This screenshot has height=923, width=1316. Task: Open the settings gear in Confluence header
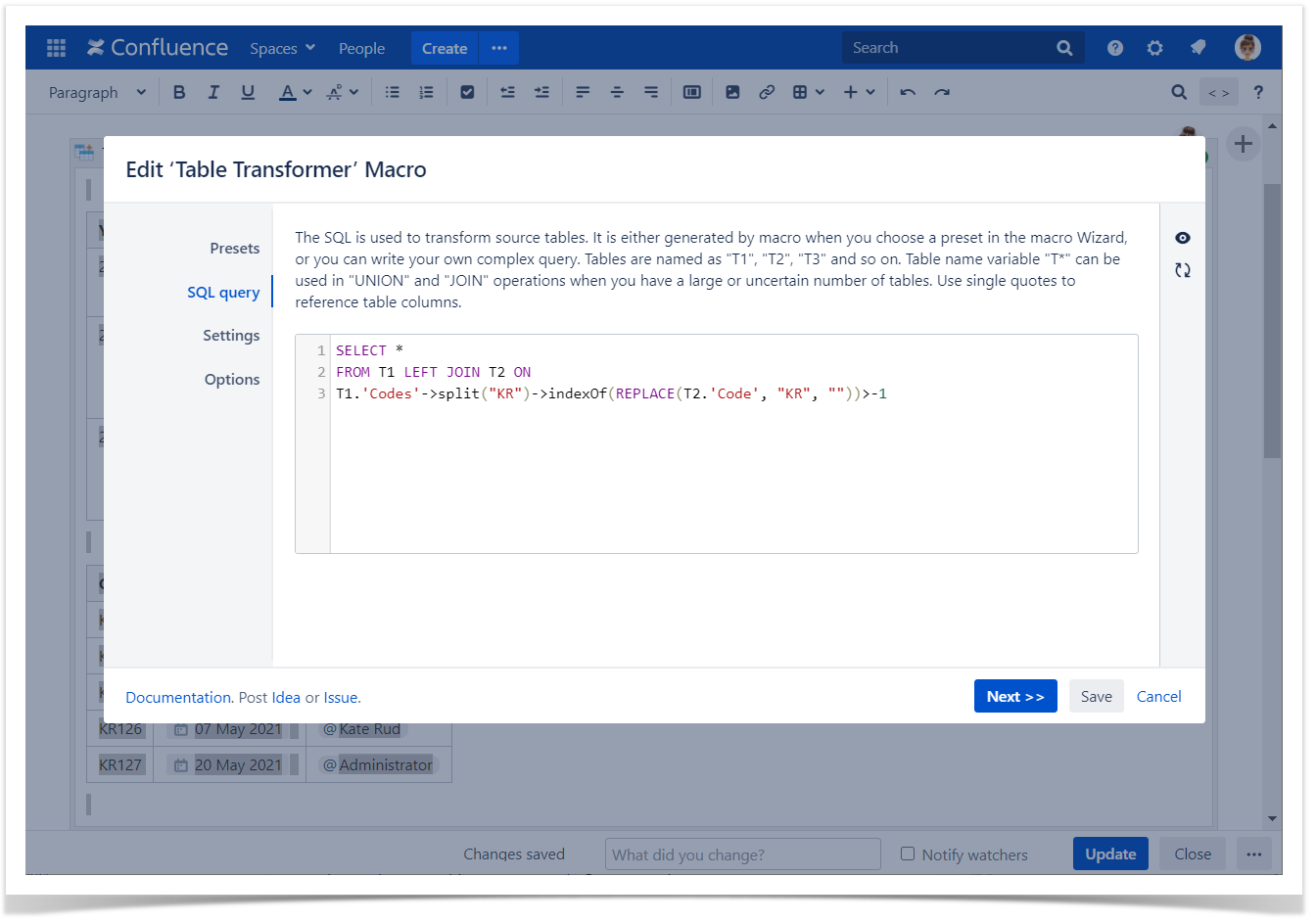(1155, 48)
